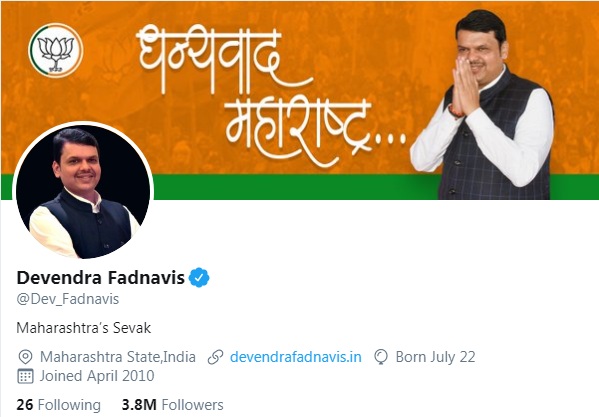This screenshot has width=599, height=417.
Task: Click the location pin icon
Action: [x=25, y=357]
